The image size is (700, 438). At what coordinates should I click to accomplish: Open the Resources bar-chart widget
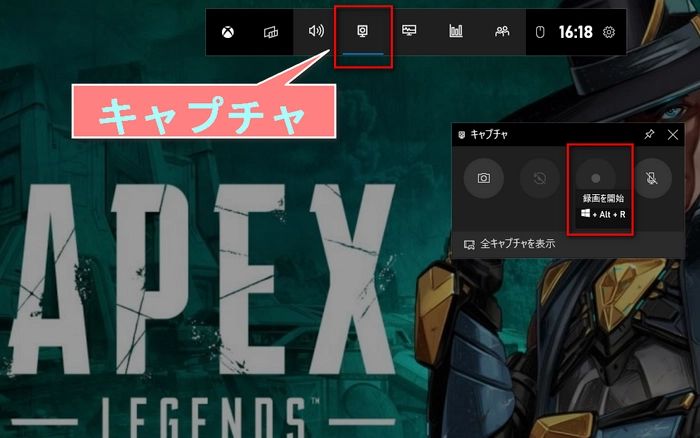pyautogui.click(x=456, y=31)
